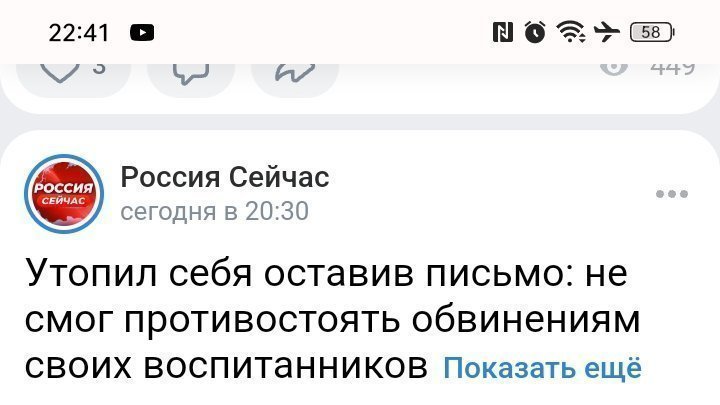Tap the battery level indicator showing 58
The image size is (720, 405).
[652, 32]
